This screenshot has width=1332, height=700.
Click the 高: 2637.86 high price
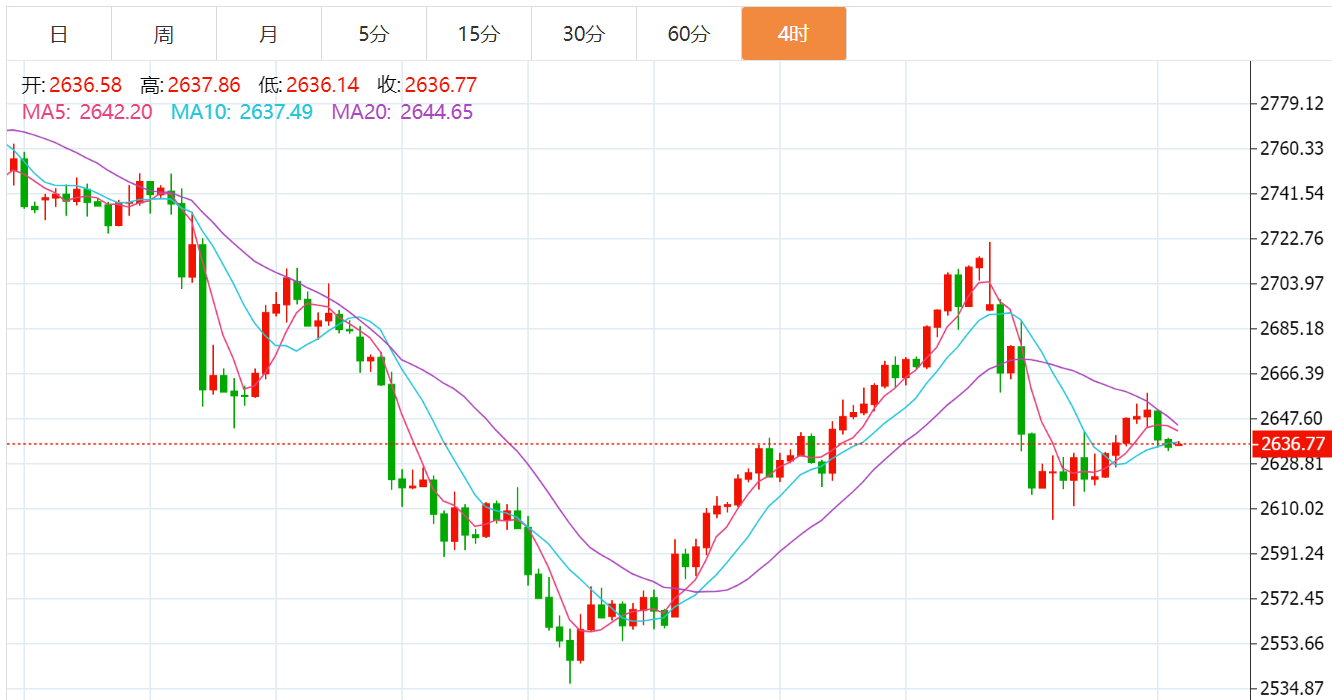tap(190, 85)
